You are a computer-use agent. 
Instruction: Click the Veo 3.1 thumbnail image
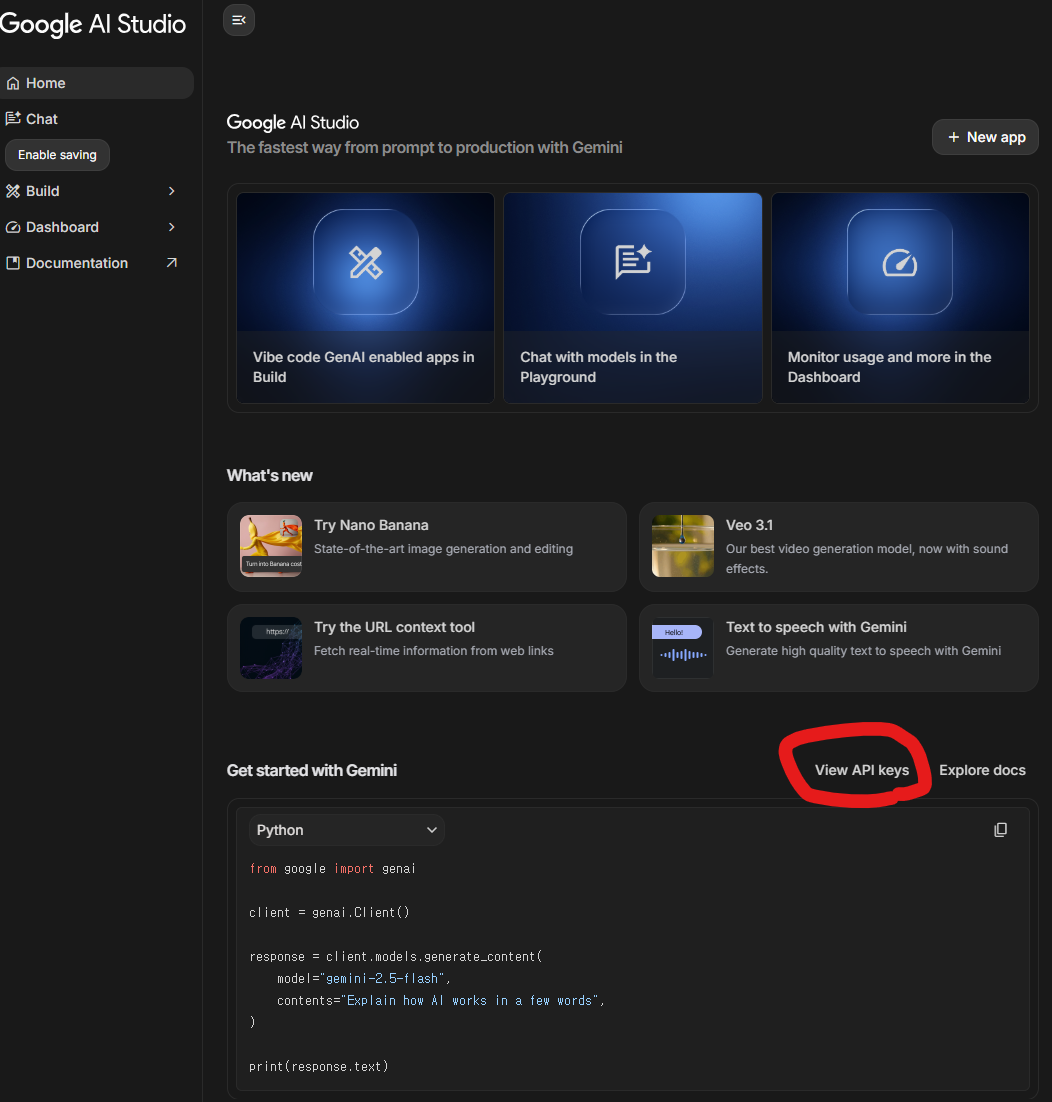[683, 546]
